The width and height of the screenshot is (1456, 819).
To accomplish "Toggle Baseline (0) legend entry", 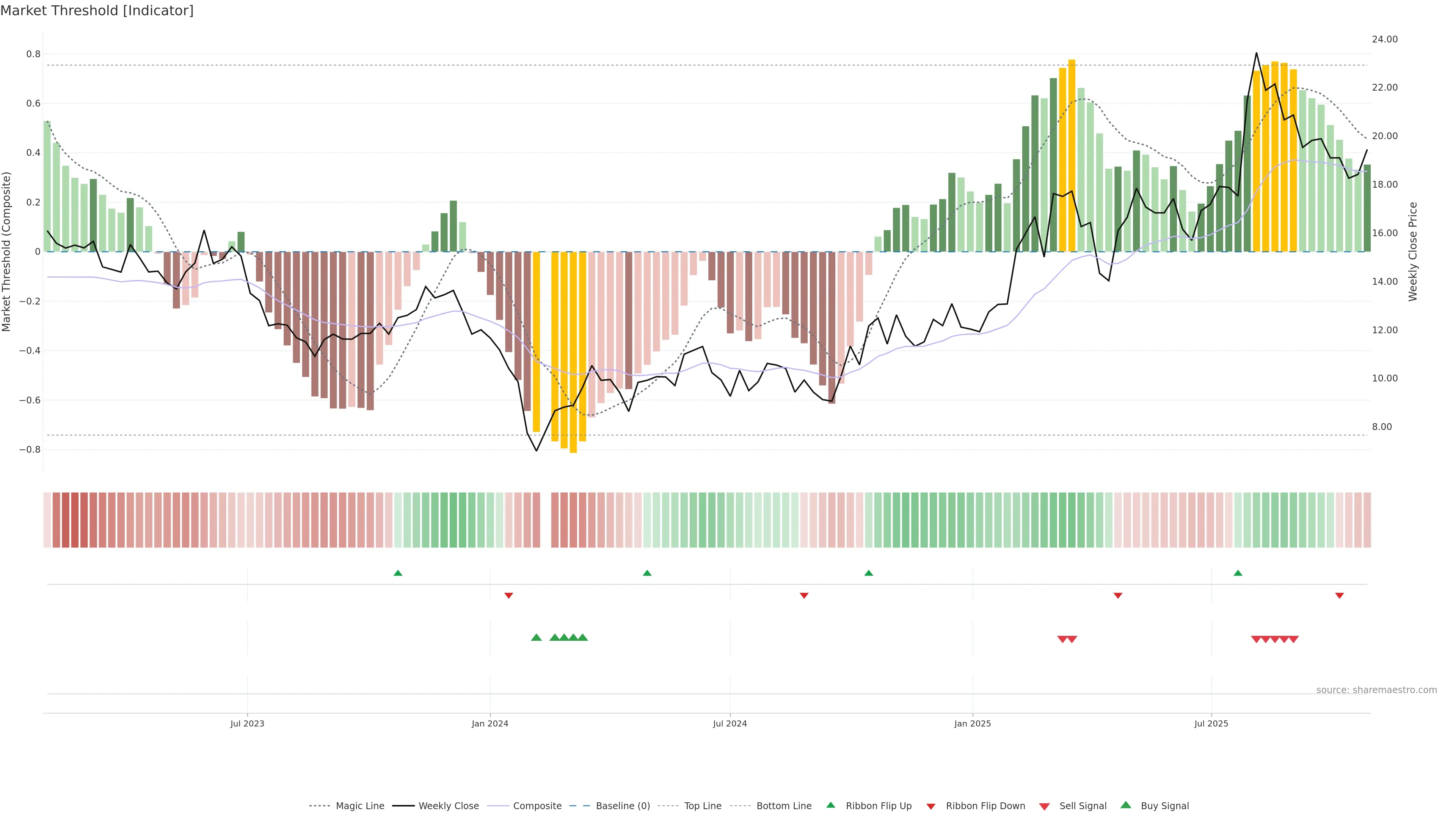I will [623, 806].
